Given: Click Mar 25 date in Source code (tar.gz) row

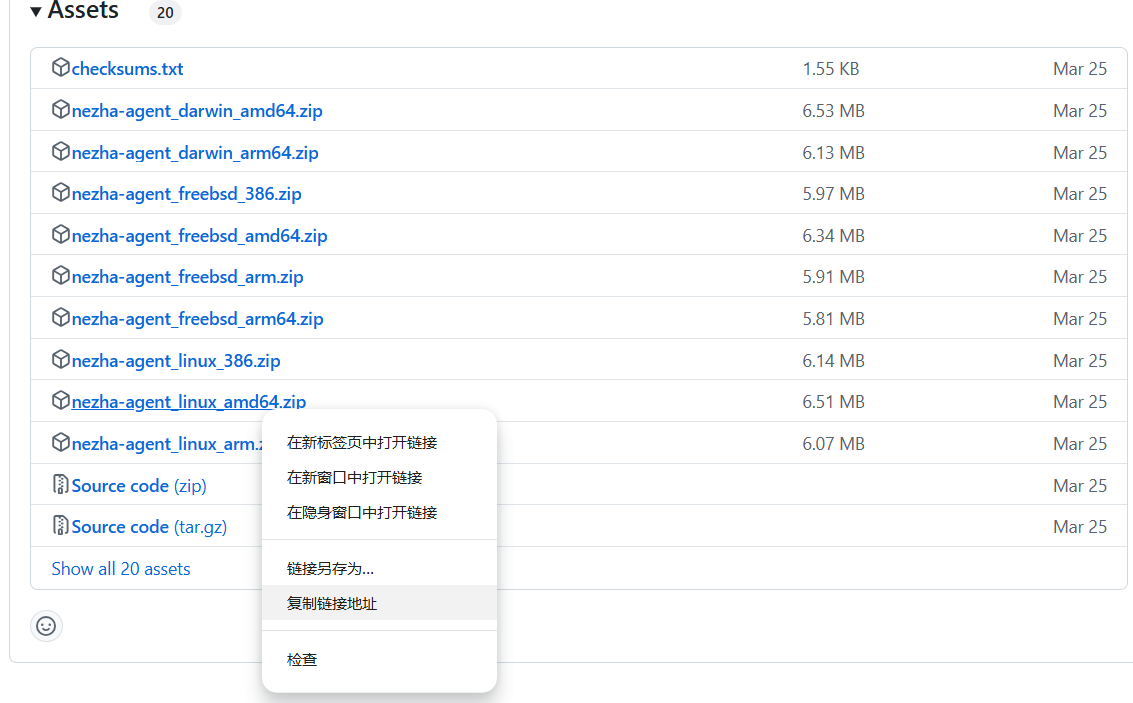Looking at the screenshot, I should point(1080,527).
